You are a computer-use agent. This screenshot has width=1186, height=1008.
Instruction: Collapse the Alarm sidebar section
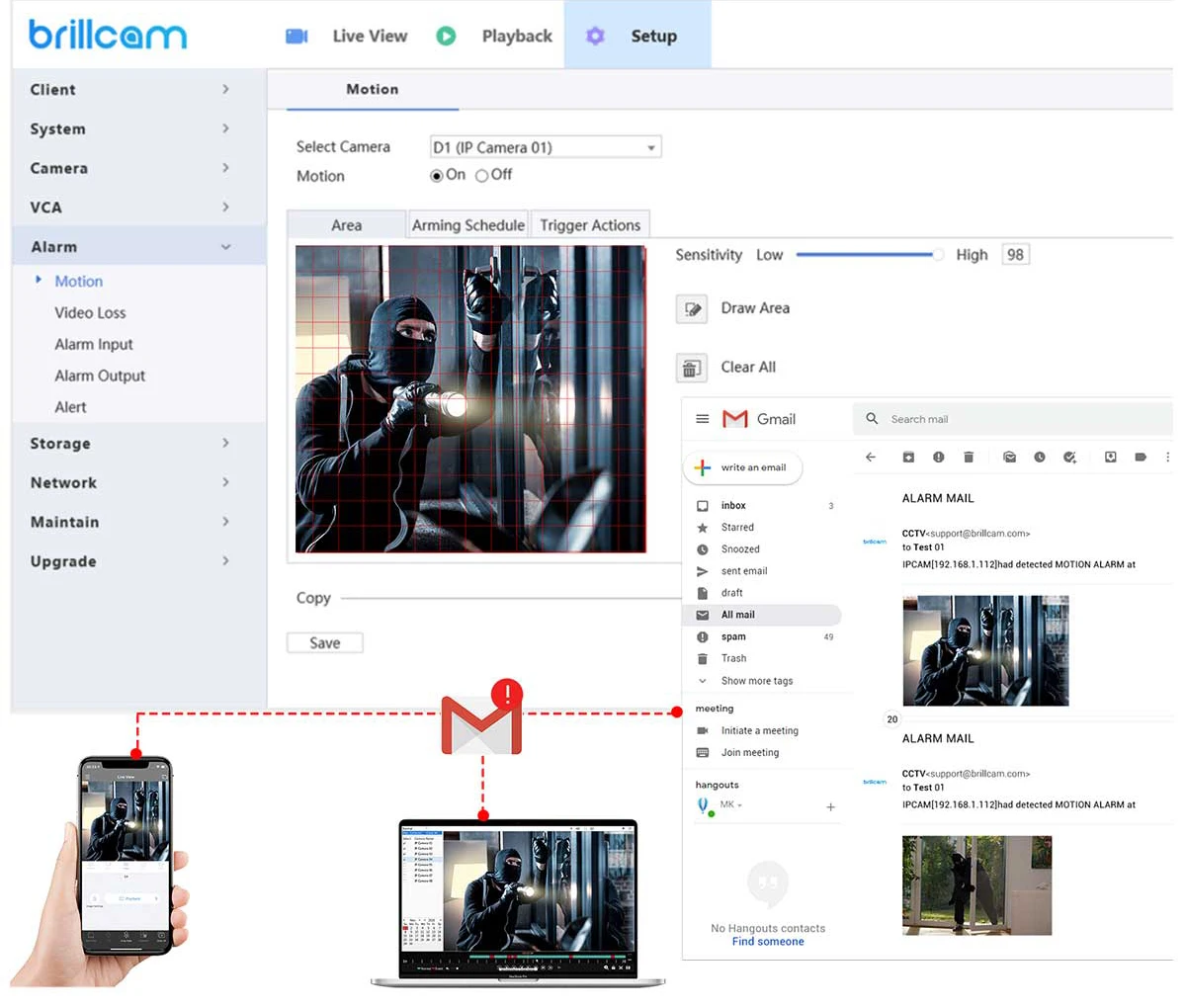point(139,247)
